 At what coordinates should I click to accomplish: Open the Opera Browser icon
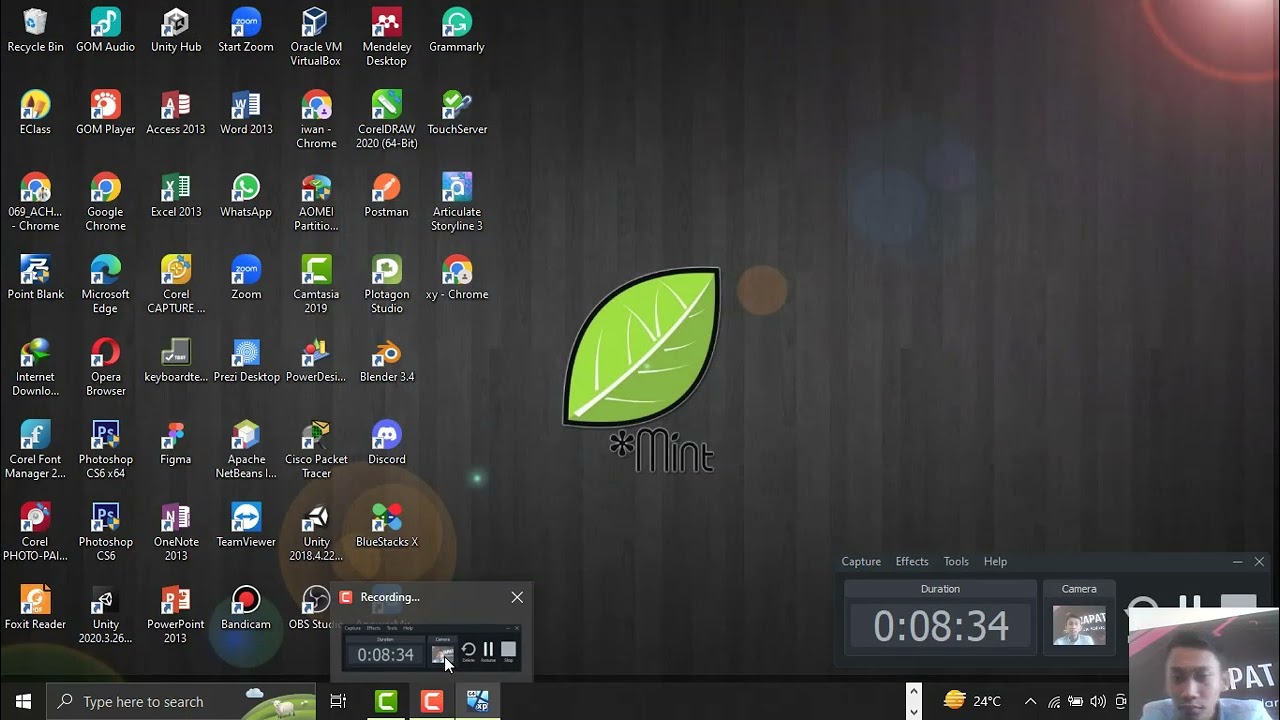point(105,368)
